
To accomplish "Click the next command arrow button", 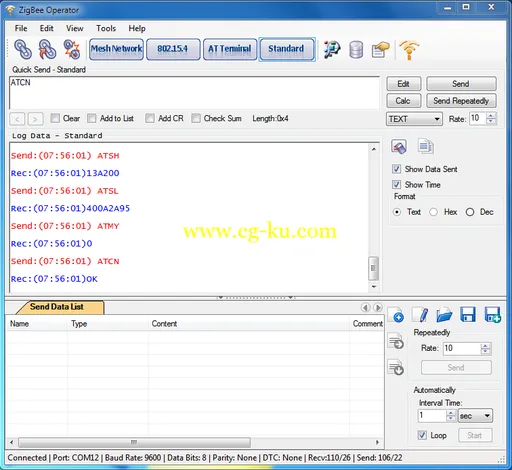I will (x=35, y=119).
